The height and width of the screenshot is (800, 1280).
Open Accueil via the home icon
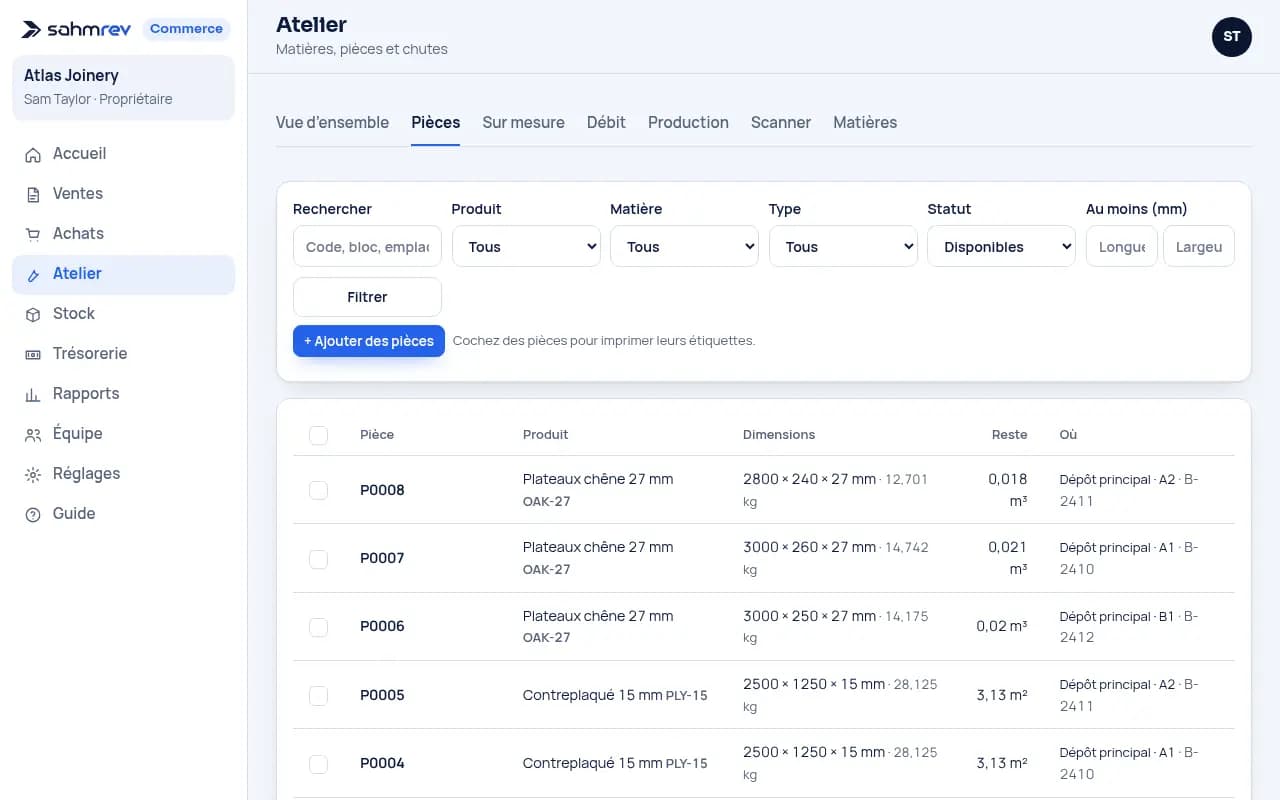tap(33, 154)
